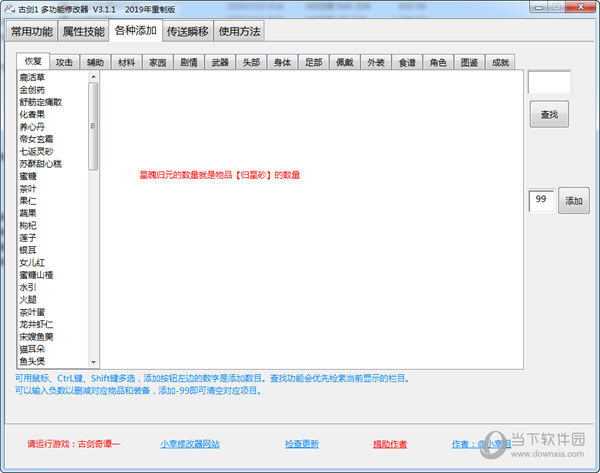Viewport: 600px width, 473px height.
Task: Click the quantity field showing 99
Action: point(541,200)
